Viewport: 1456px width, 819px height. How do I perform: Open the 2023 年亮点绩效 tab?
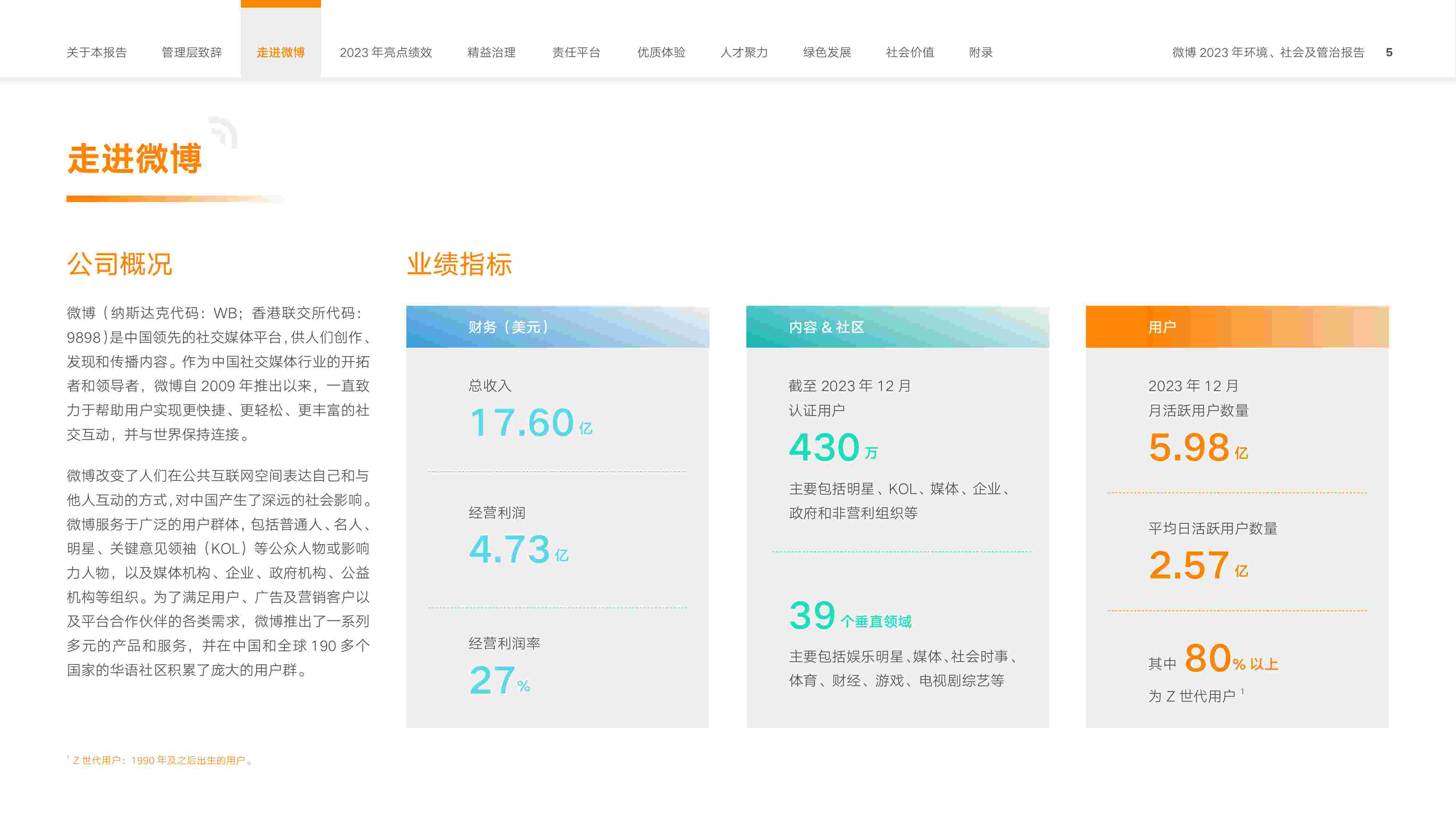(x=385, y=52)
